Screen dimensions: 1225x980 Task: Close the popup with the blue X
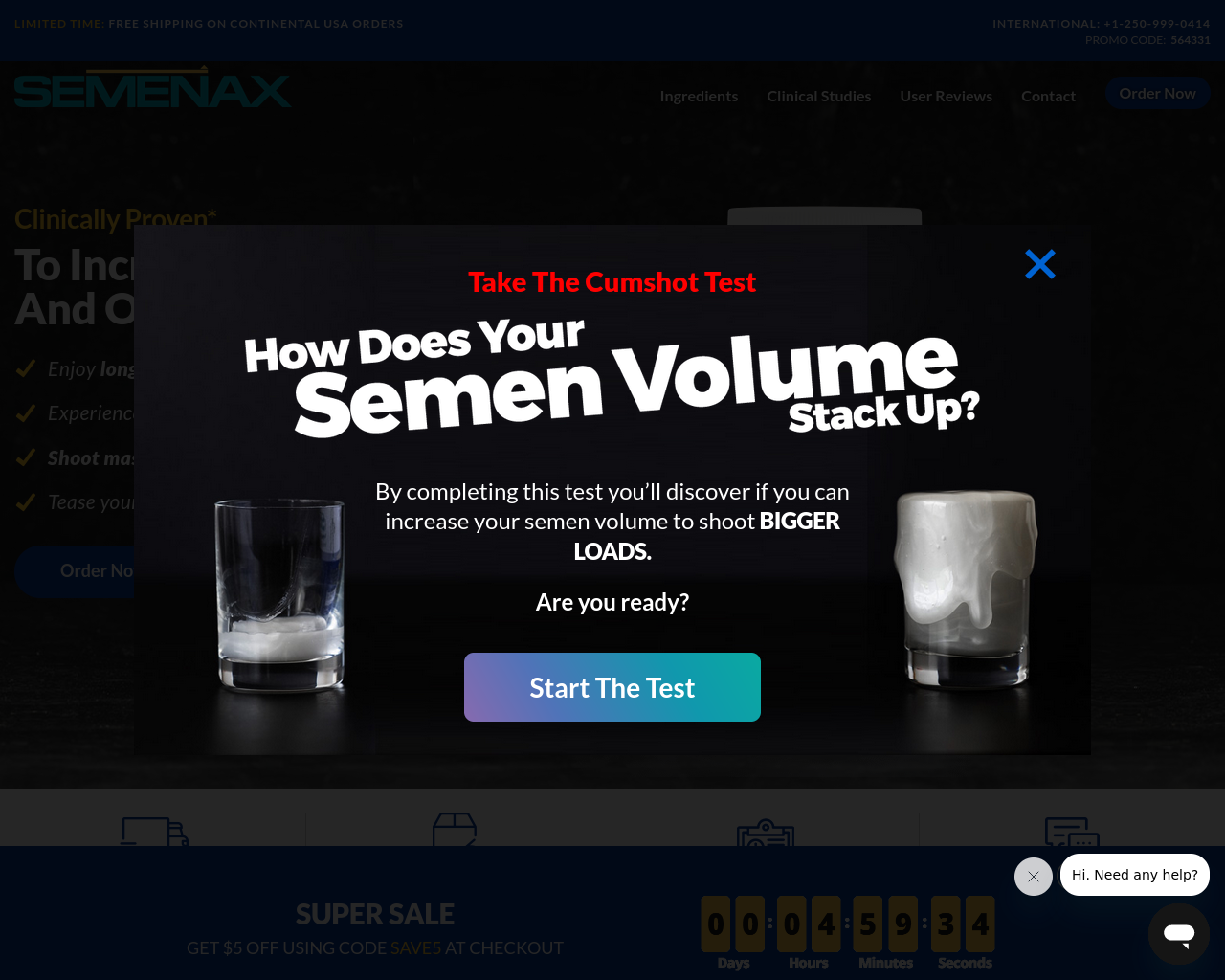point(1039,264)
